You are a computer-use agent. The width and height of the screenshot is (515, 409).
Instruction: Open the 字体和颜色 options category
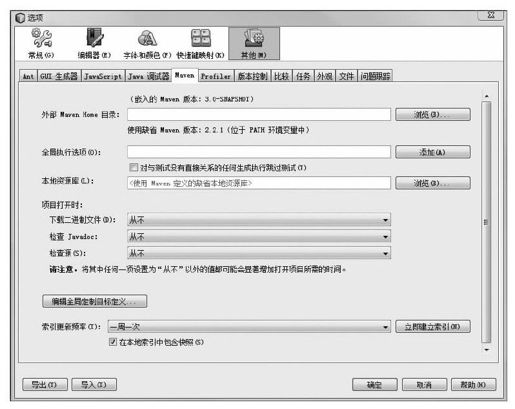click(x=147, y=44)
